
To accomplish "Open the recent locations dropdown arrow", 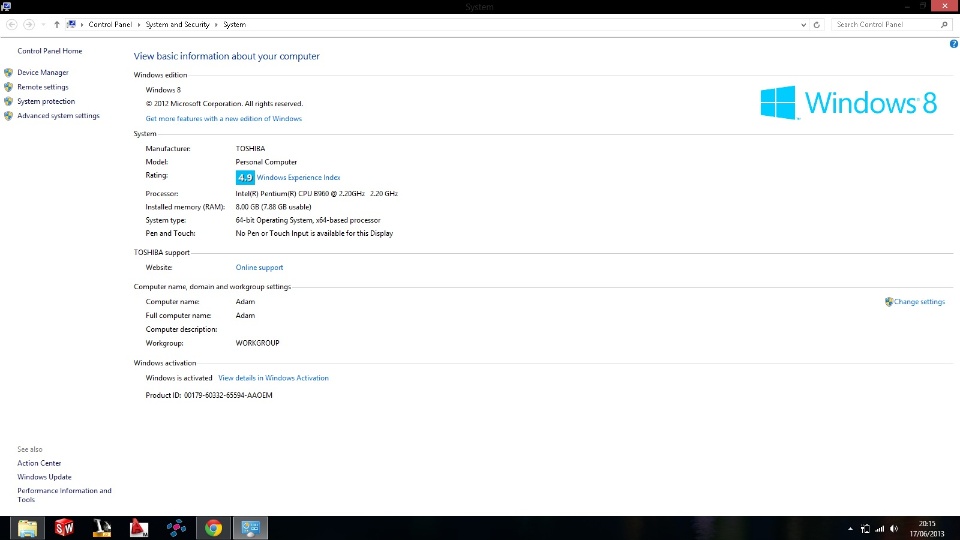I will [43, 24].
